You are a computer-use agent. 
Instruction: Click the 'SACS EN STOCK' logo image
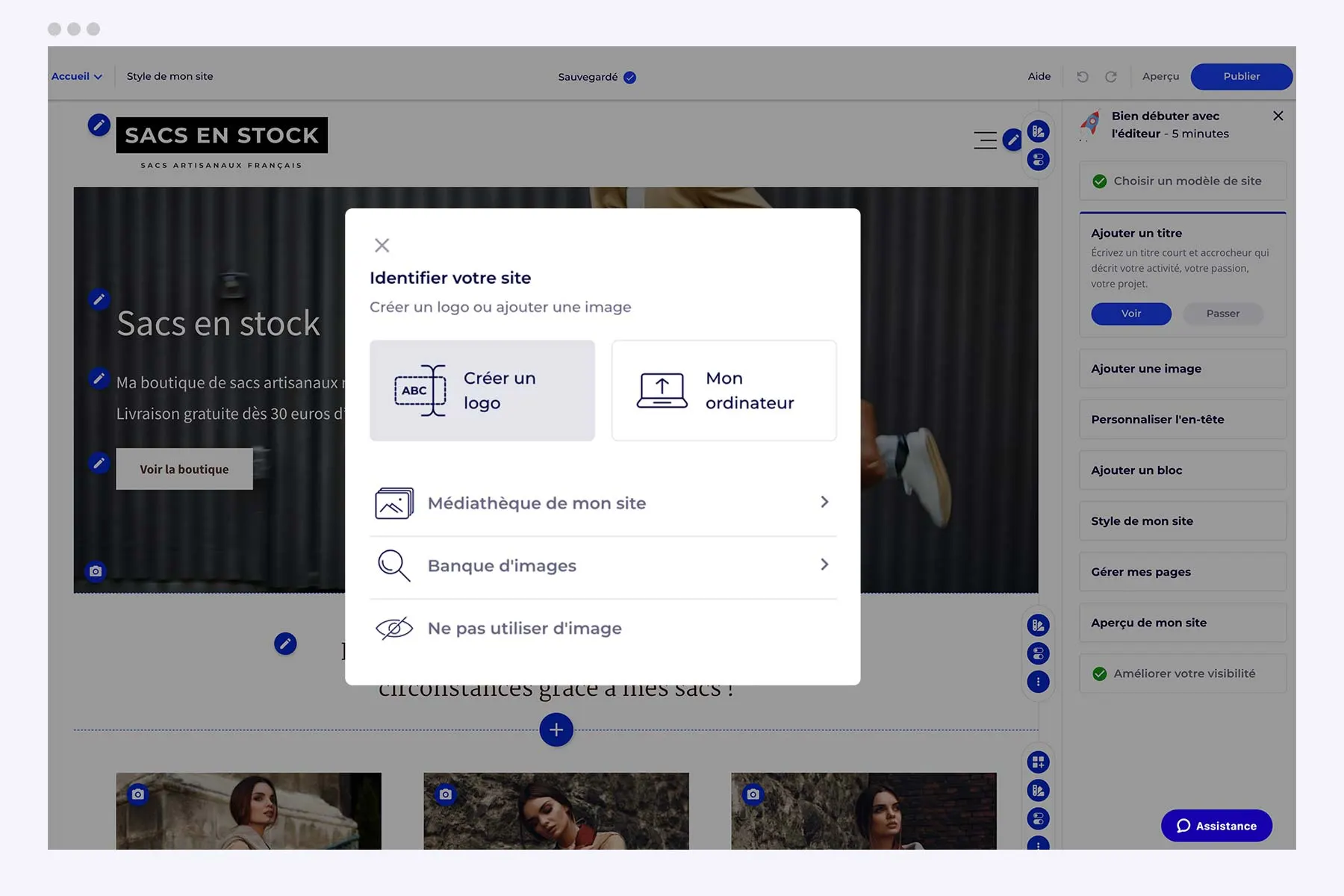pyautogui.click(x=222, y=143)
